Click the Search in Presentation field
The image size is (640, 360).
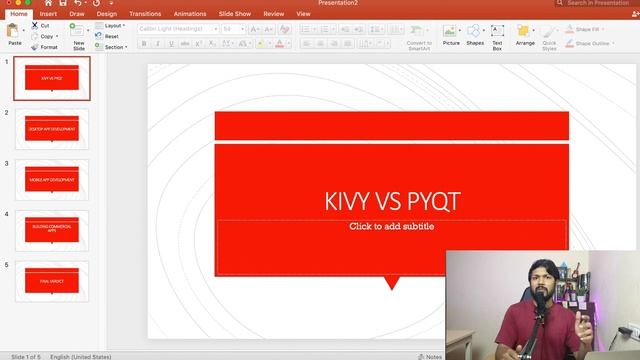click(598, 3)
